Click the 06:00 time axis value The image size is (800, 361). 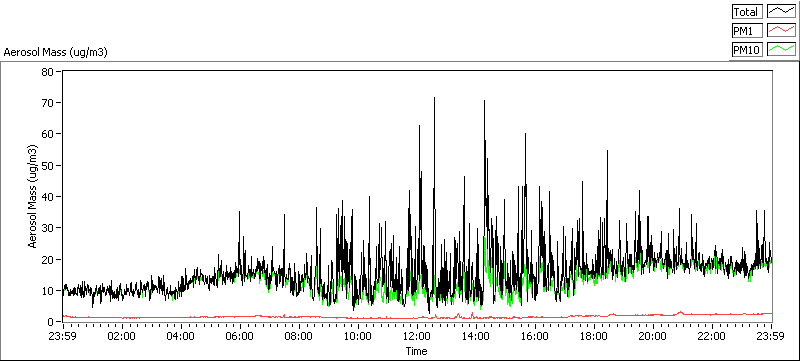coord(240,336)
